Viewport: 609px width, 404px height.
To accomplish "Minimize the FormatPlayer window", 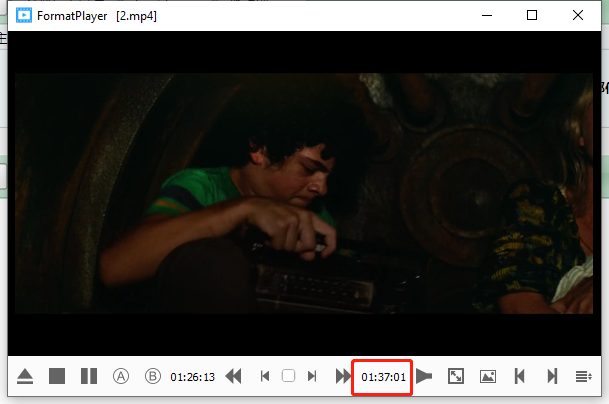I will [x=487, y=16].
